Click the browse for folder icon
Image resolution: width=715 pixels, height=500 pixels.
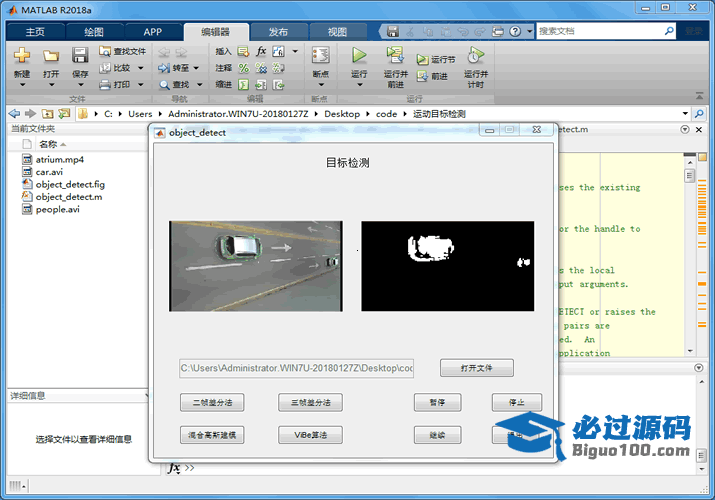[x=64, y=113]
